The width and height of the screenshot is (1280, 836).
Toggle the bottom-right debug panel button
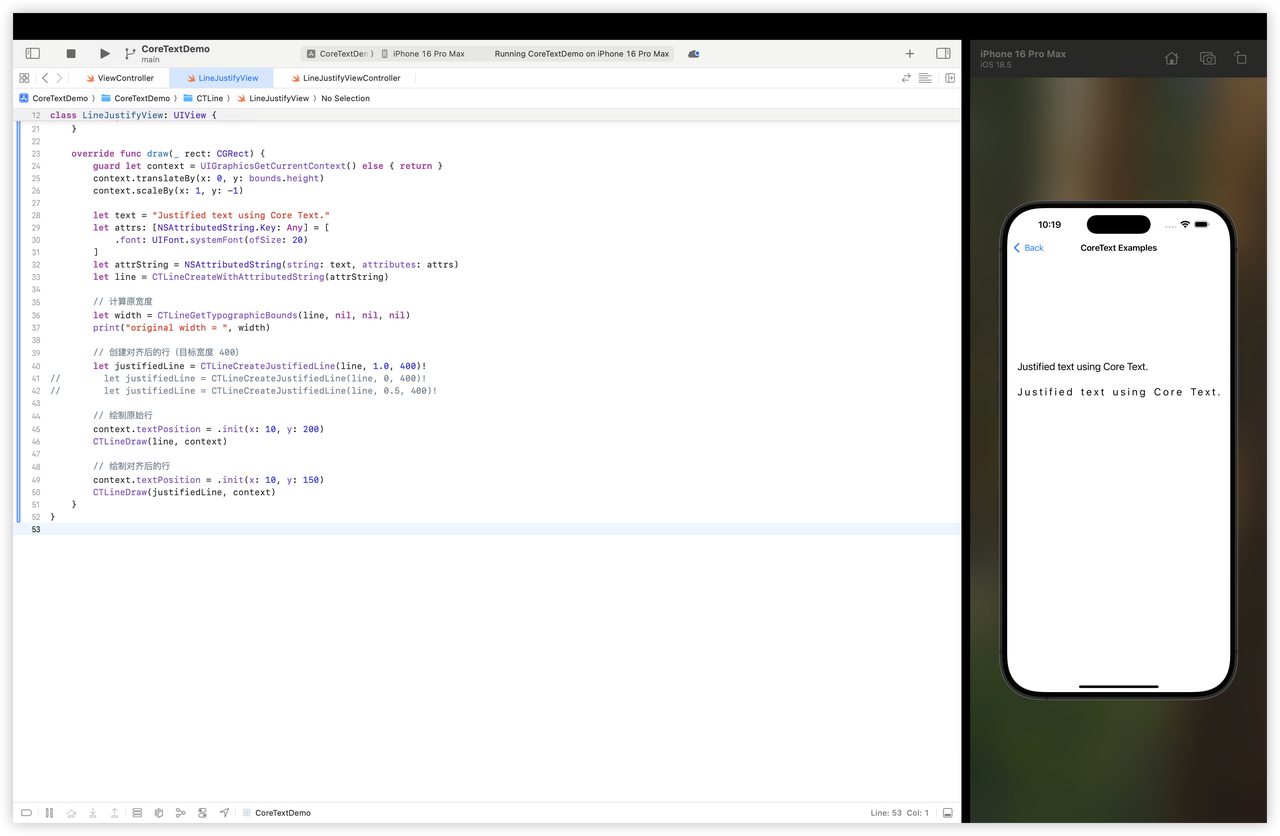point(947,813)
